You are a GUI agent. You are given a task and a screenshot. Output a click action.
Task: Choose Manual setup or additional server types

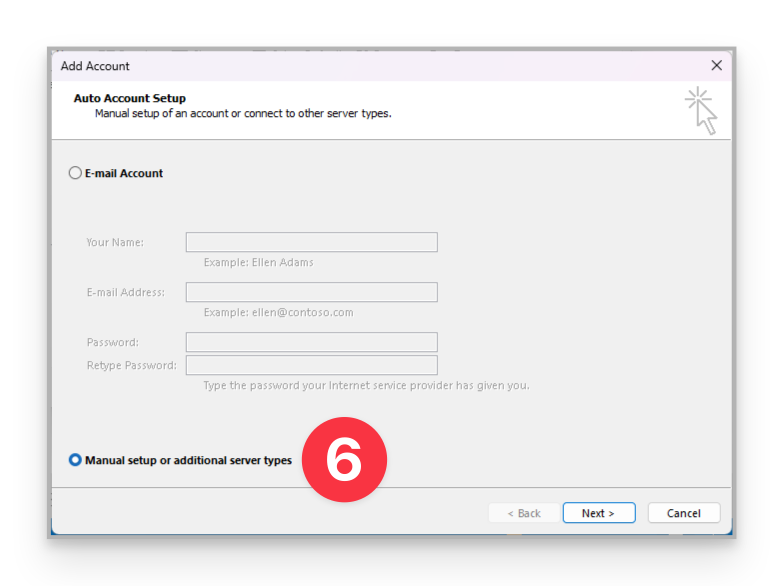click(x=75, y=460)
